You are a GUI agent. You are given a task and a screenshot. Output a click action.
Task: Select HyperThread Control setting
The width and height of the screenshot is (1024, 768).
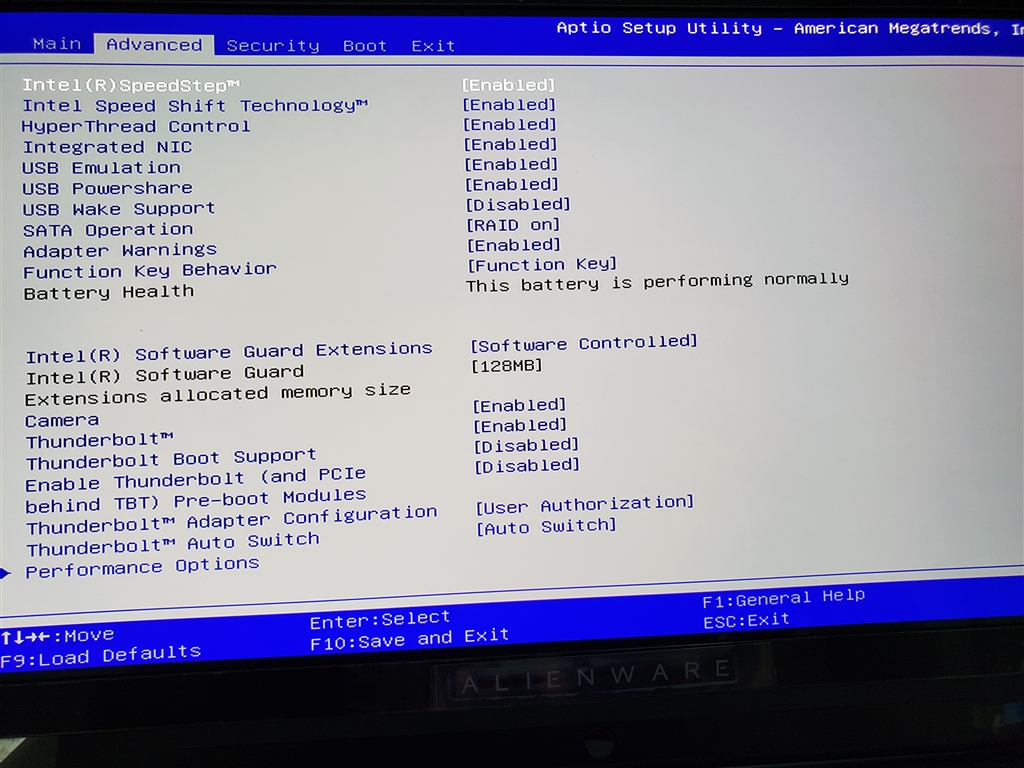136,126
